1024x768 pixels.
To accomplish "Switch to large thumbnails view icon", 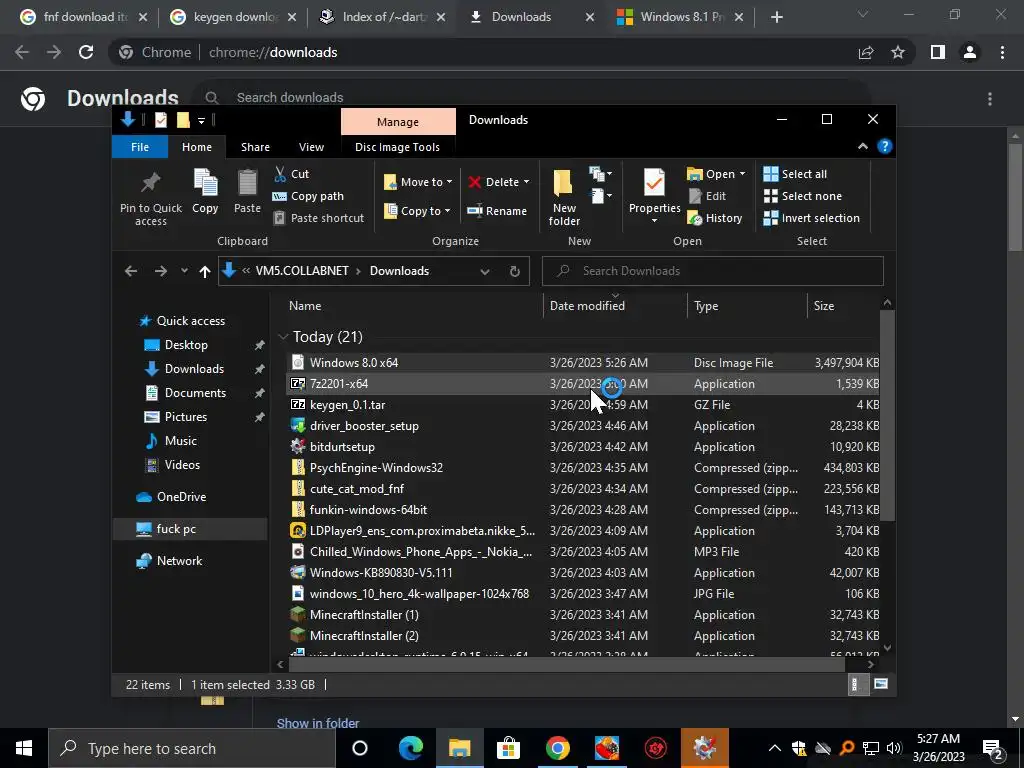I will pos(880,684).
